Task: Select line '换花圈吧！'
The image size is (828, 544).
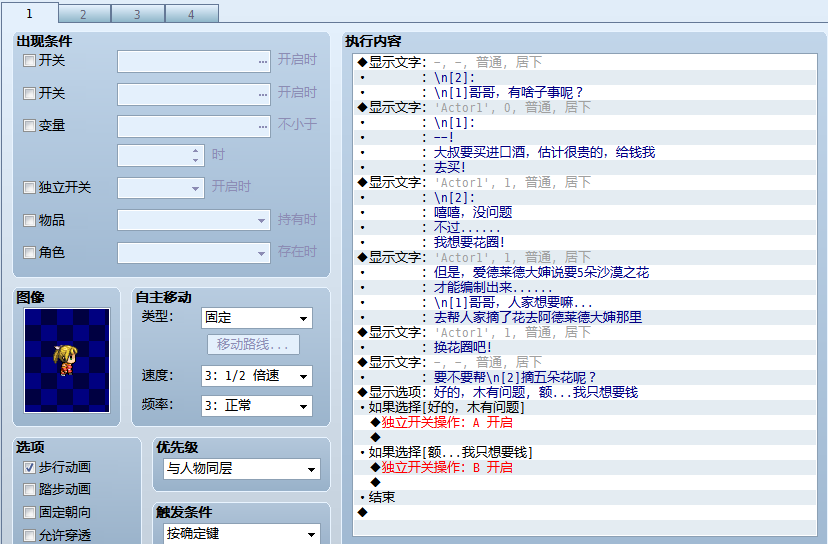Action: 585,348
